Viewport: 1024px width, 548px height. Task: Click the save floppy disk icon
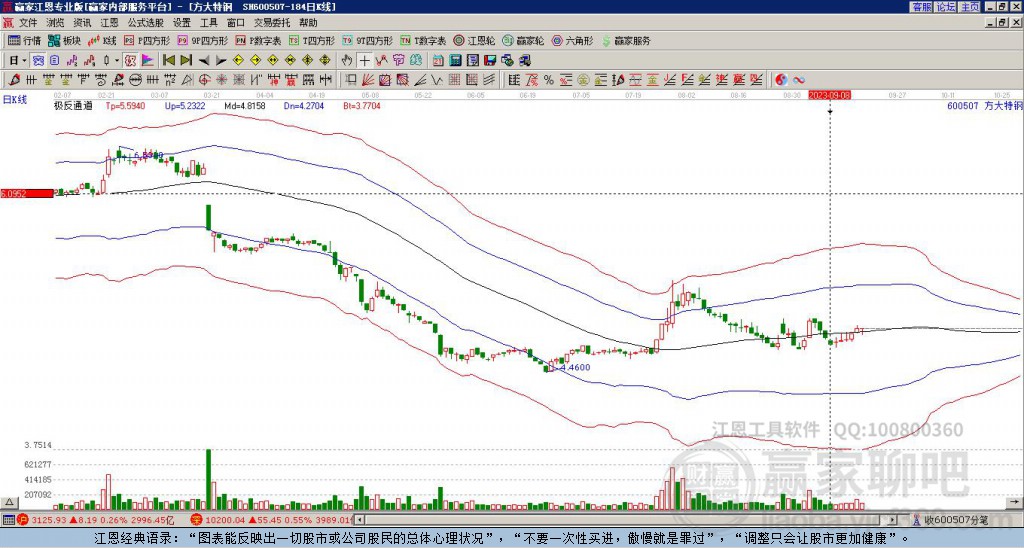[490, 61]
